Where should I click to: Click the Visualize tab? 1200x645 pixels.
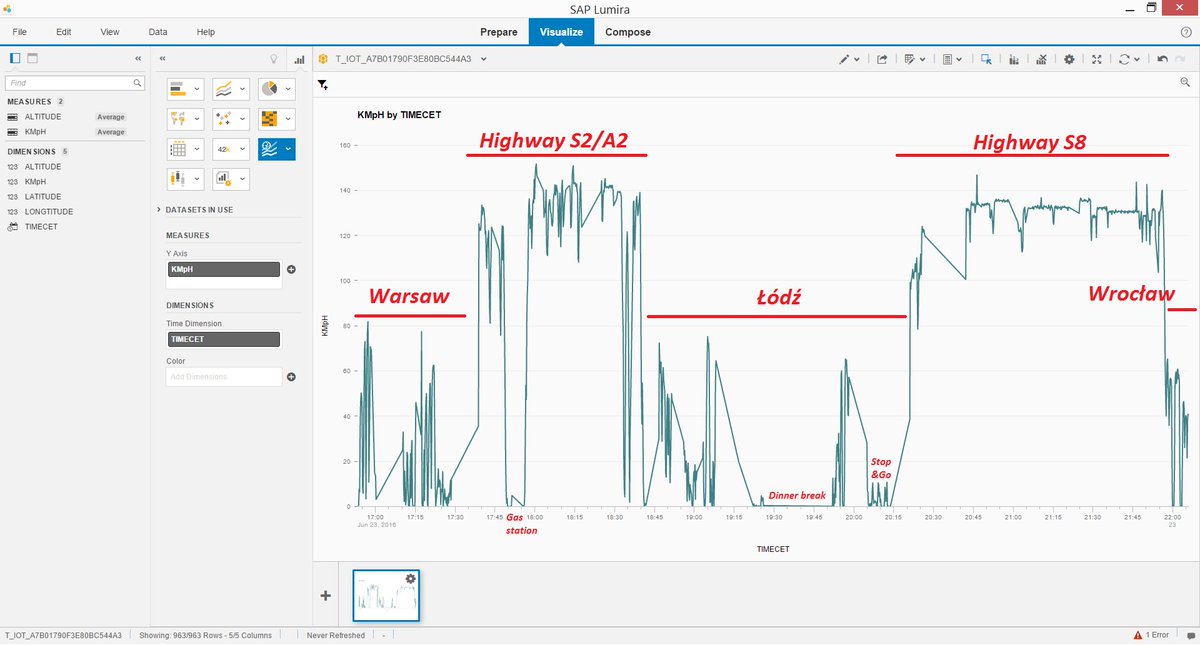click(561, 32)
